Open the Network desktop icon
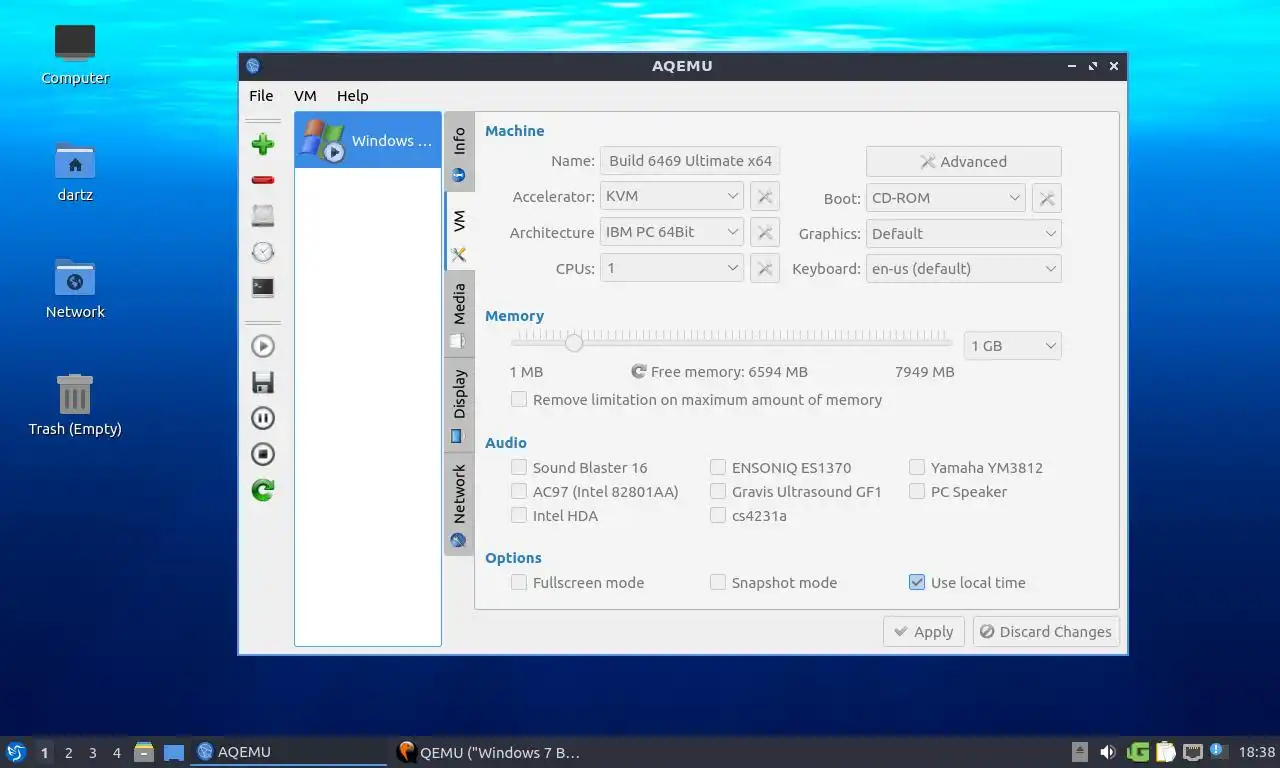Viewport: 1280px width, 768px height. 75,288
